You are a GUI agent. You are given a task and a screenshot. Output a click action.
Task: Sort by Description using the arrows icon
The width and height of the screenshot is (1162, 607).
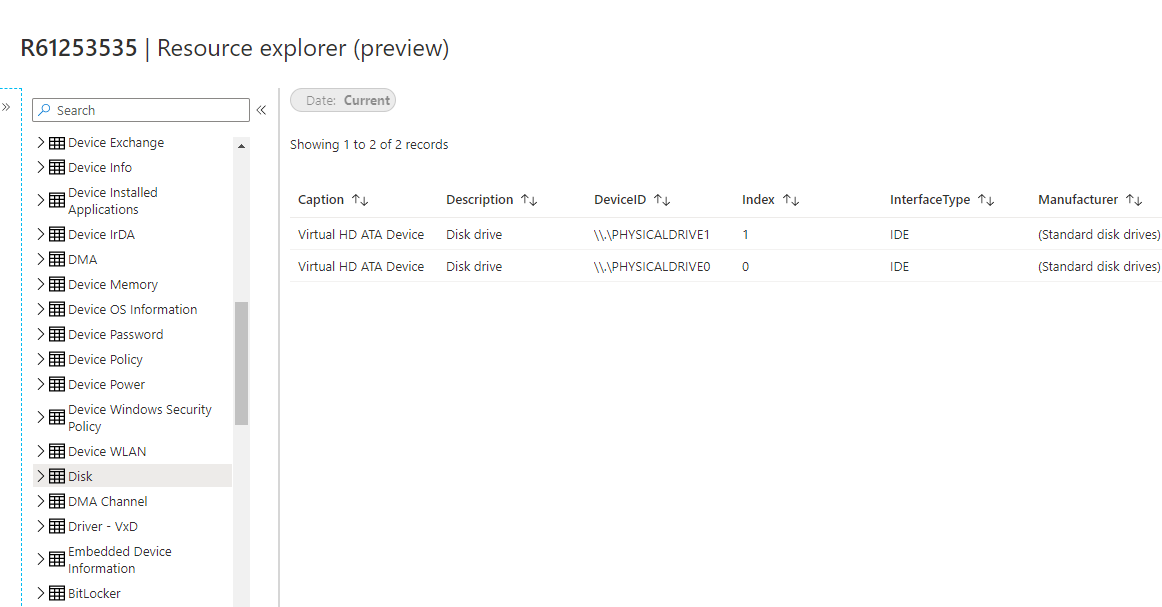tap(529, 199)
